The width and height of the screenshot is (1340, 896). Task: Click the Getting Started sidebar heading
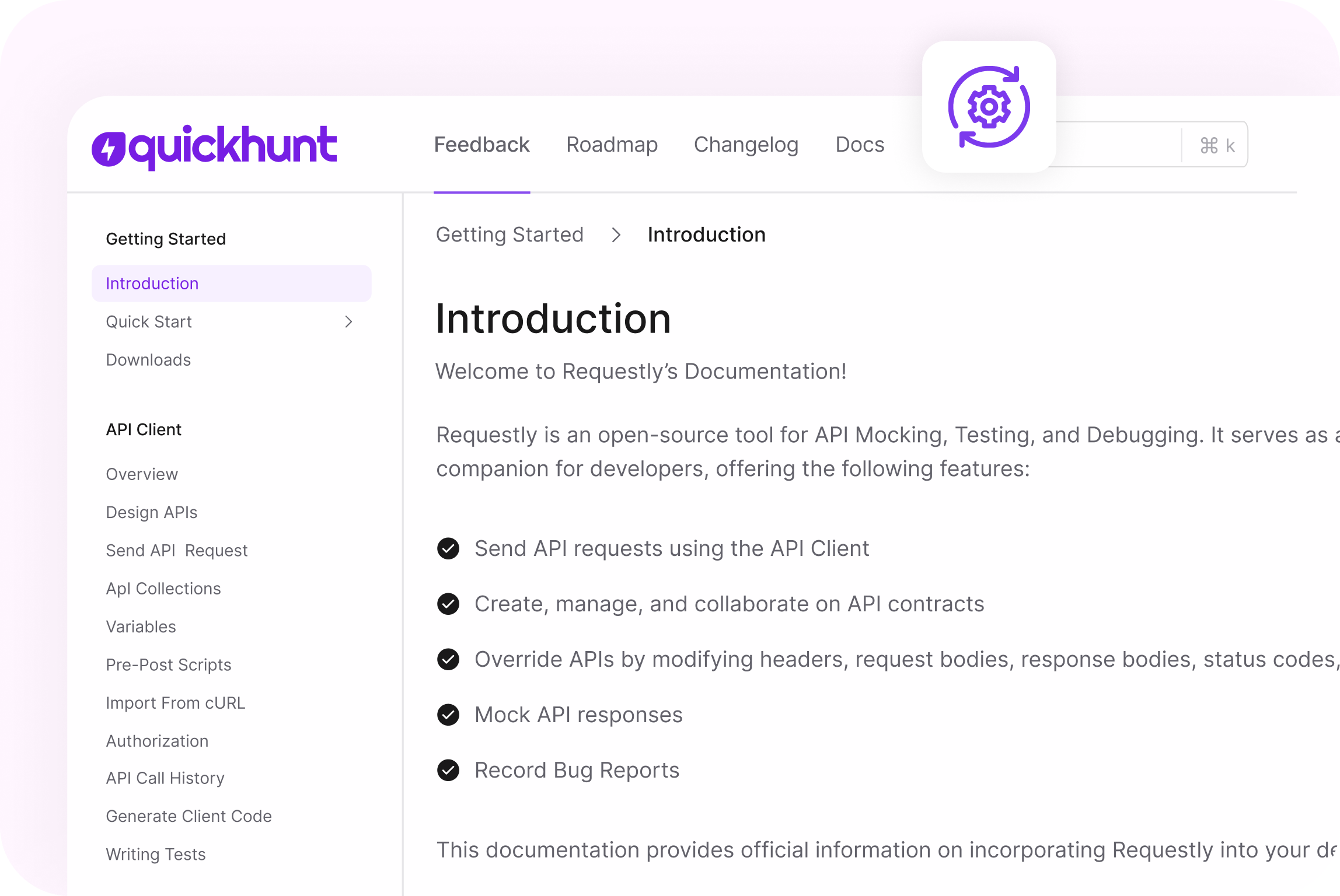point(166,239)
